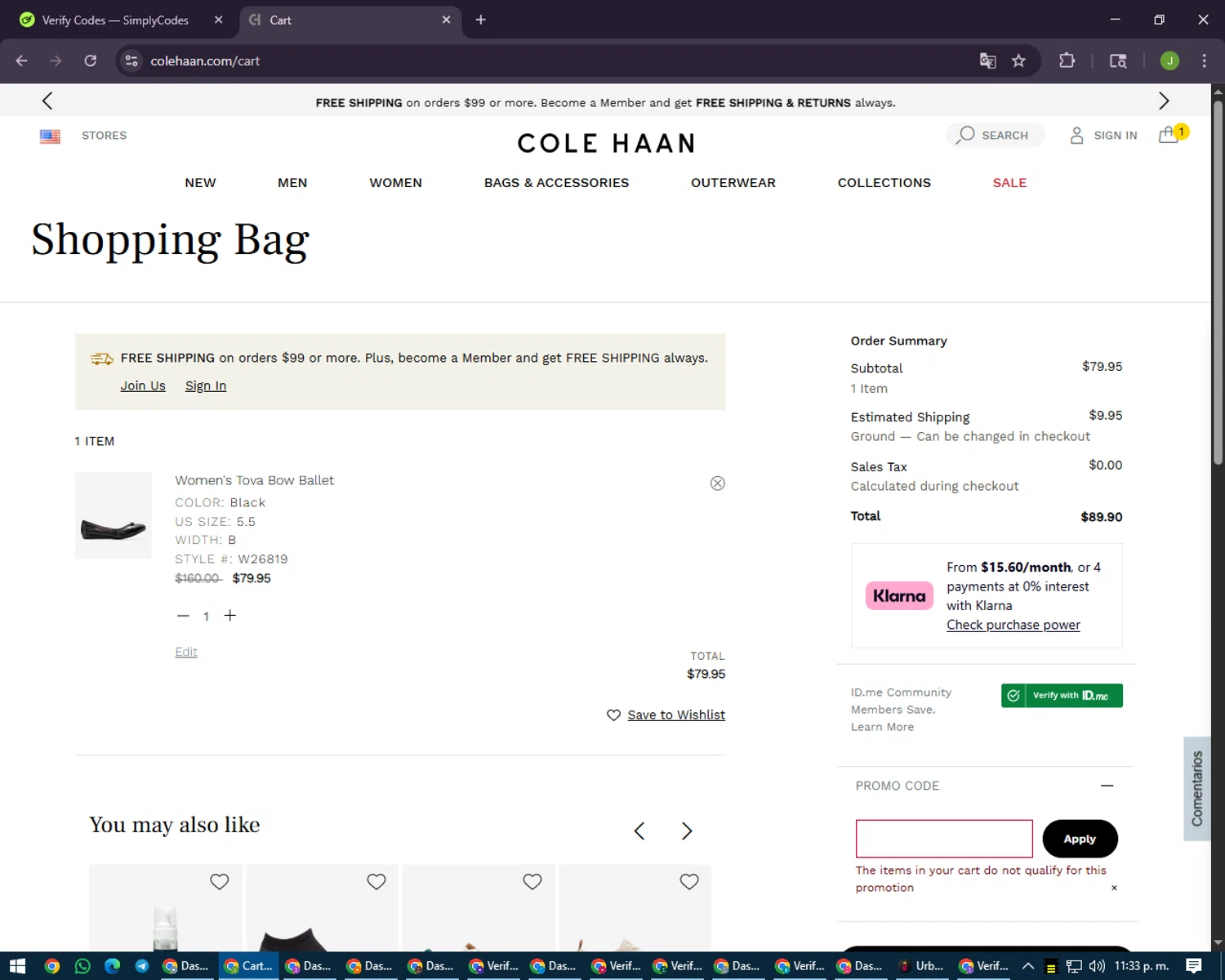Edit the Tova Bow Ballet item
The width and height of the screenshot is (1225, 980).
(x=186, y=652)
